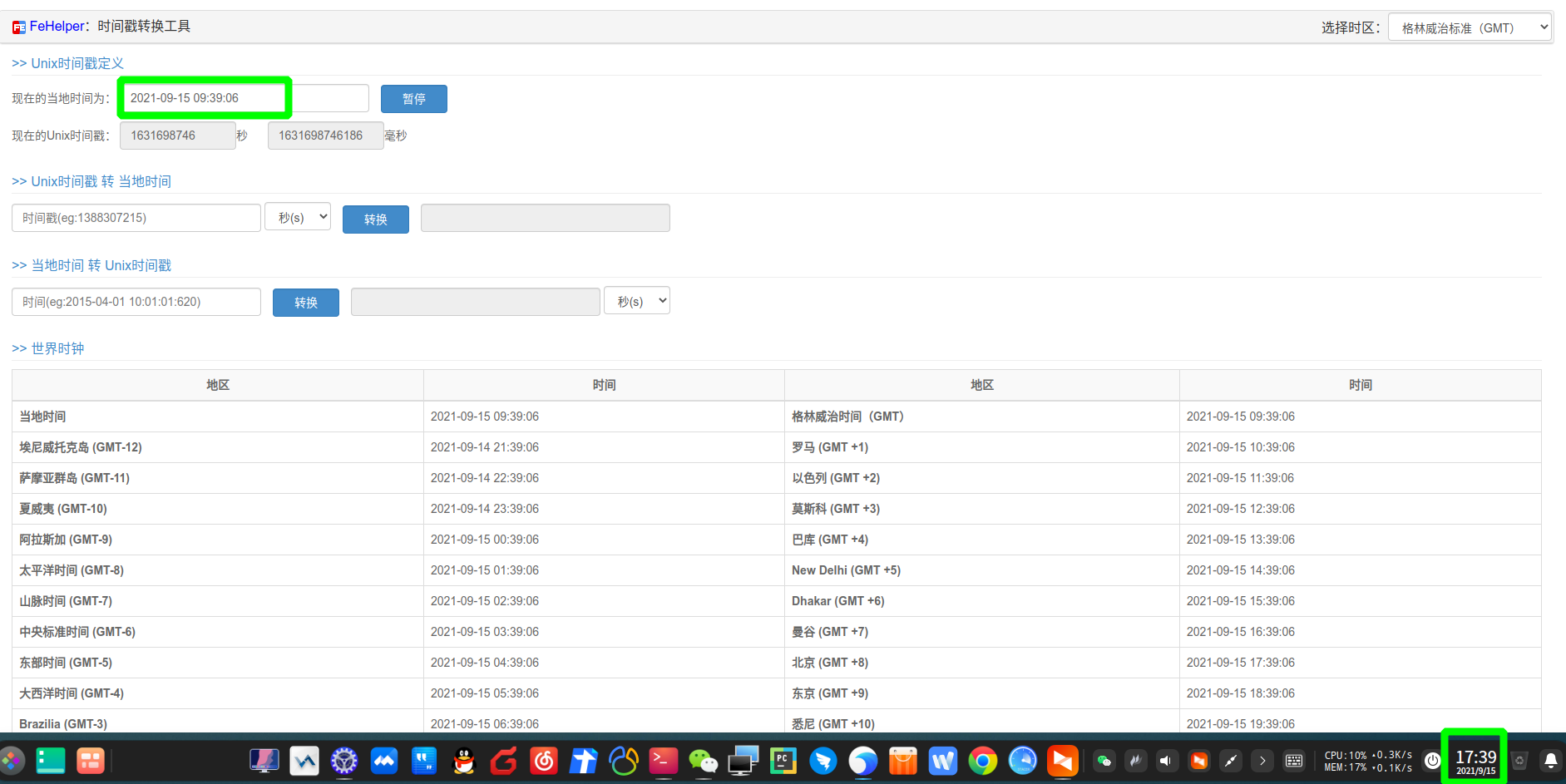
Task: Click the time value 2021-09-14 21:39:06
Action: tap(485, 447)
